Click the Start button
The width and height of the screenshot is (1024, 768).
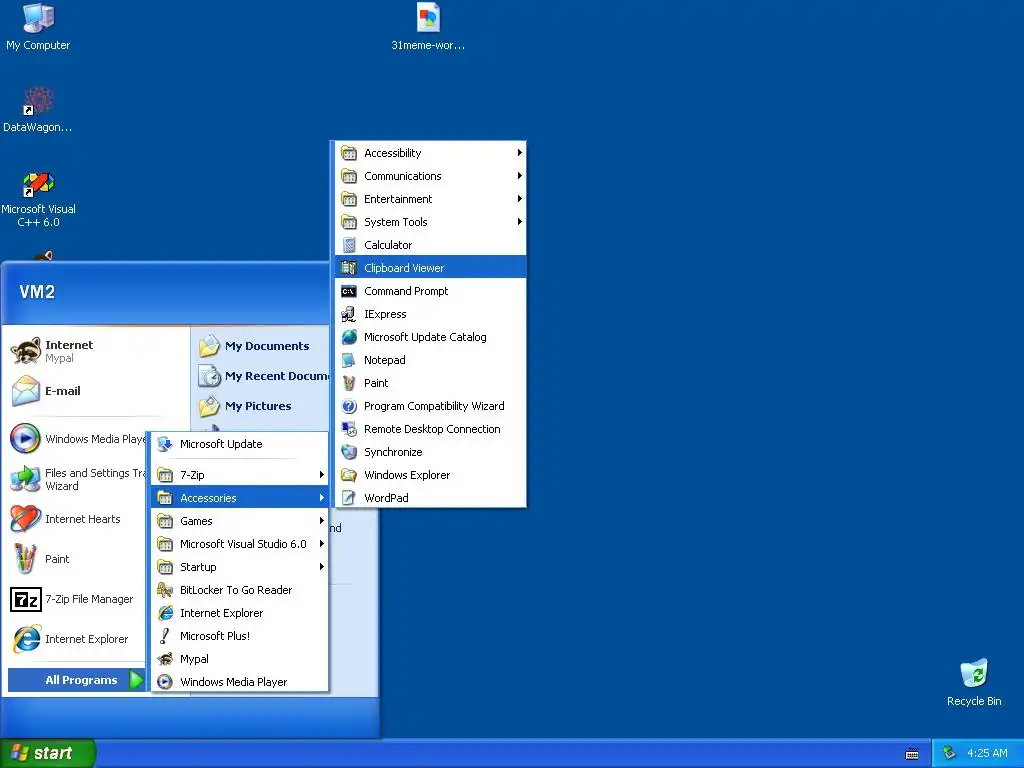click(48, 753)
